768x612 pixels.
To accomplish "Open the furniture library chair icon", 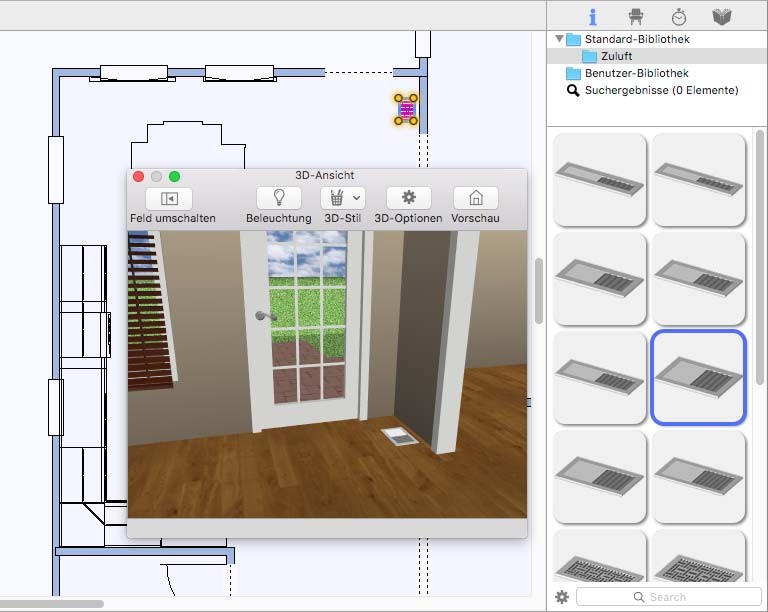I will point(636,17).
